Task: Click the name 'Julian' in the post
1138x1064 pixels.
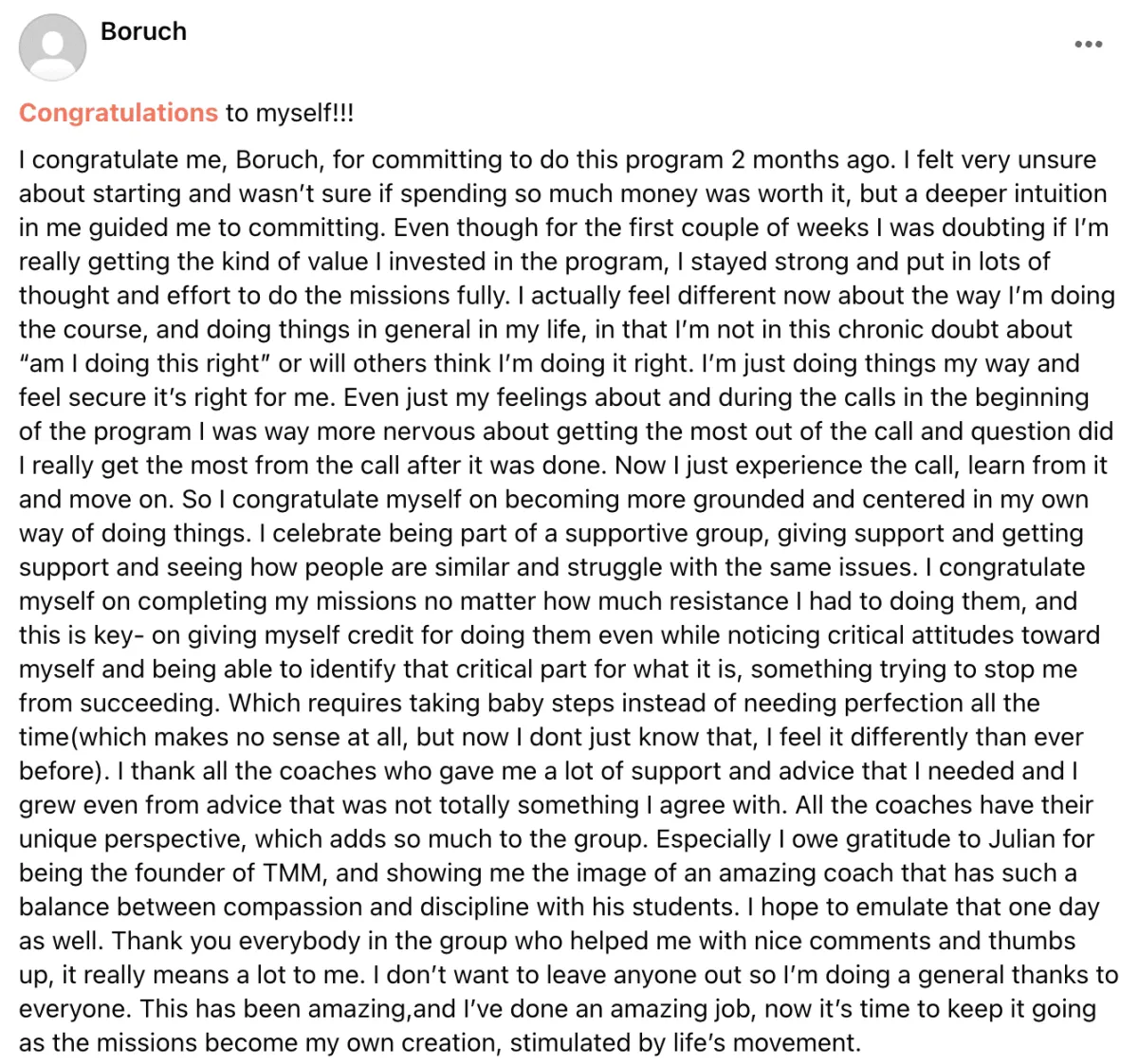Action: [x=1028, y=839]
